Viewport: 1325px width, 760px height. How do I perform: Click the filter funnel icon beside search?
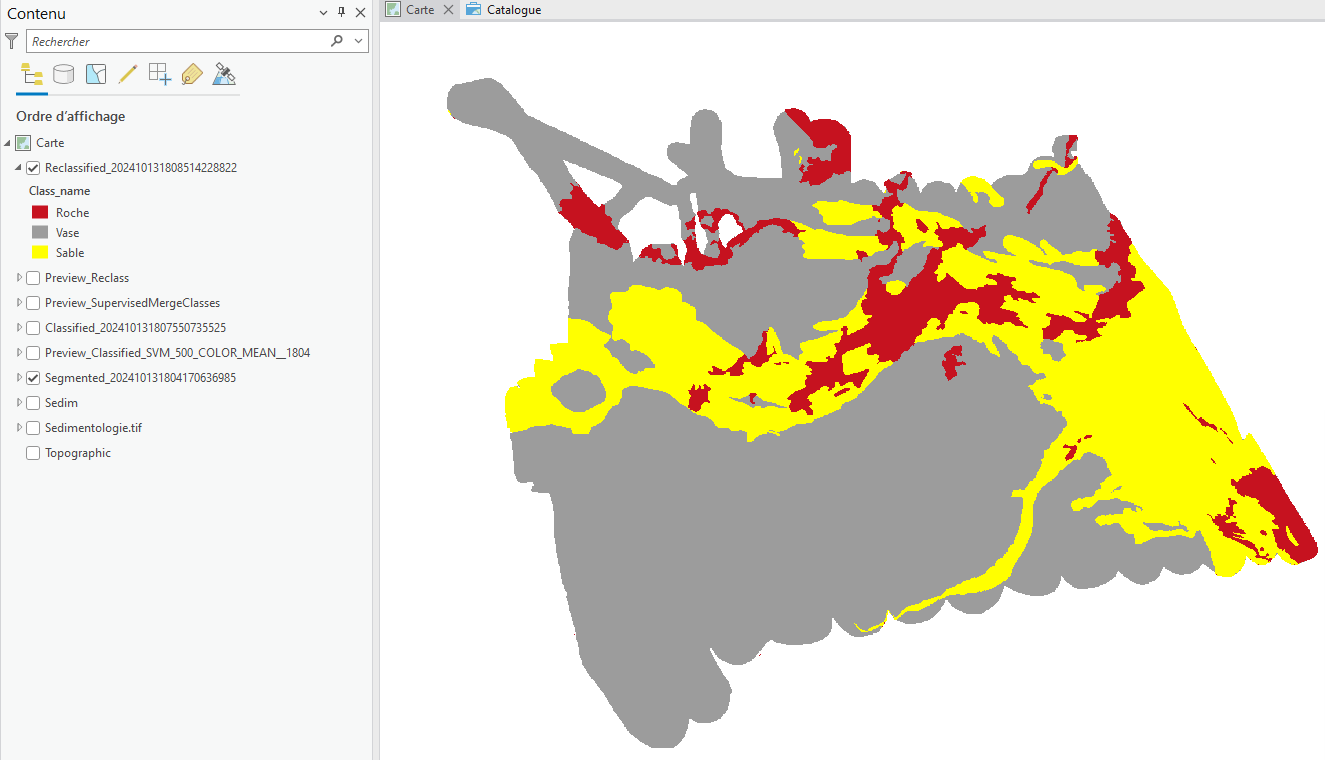tap(12, 41)
